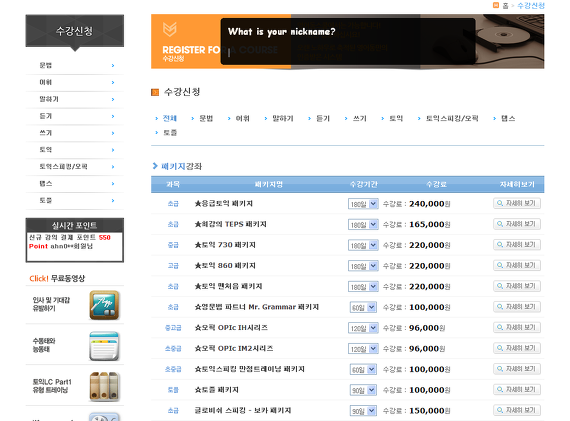The image size is (570, 421).
Task: Open the ★토익 860 패키지 title
Action: [x=225, y=266]
